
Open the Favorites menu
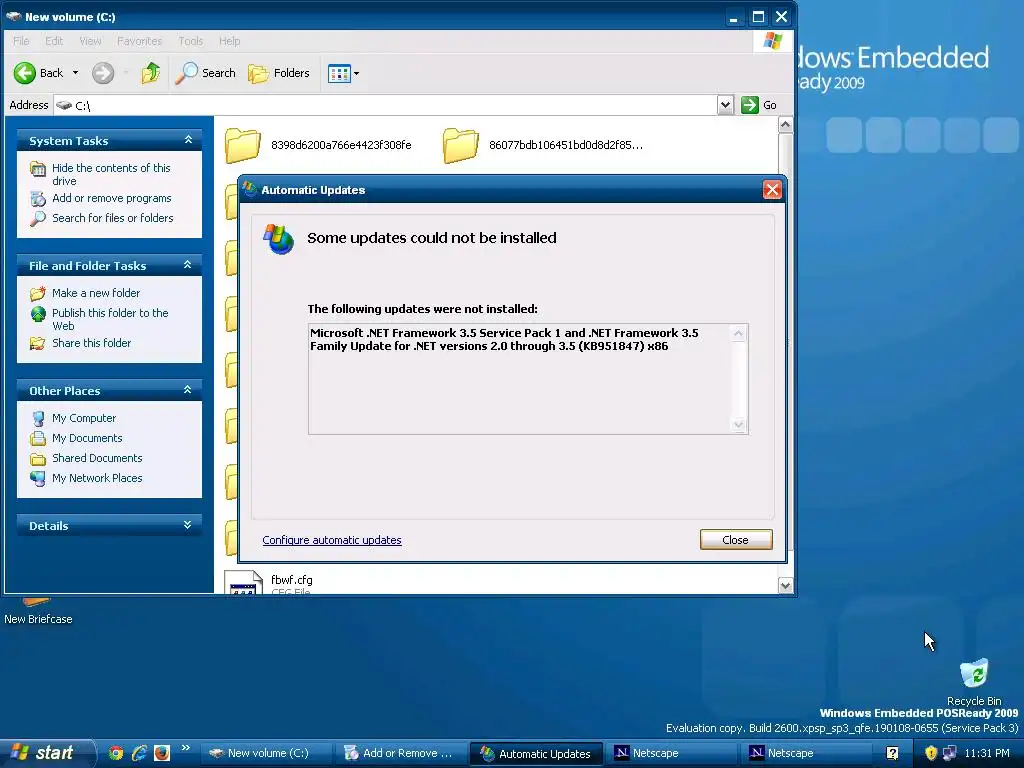click(x=139, y=41)
